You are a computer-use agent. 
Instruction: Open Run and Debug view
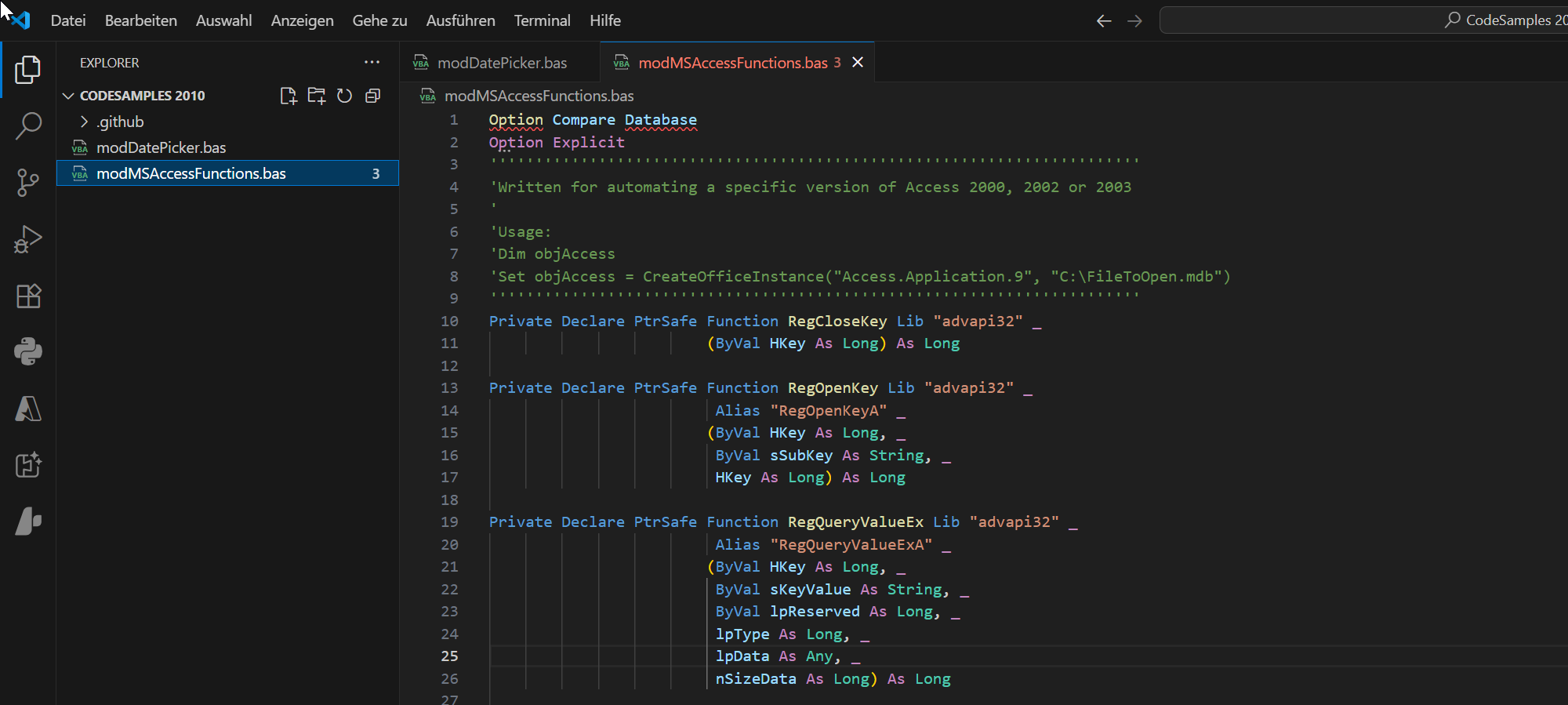[x=27, y=239]
